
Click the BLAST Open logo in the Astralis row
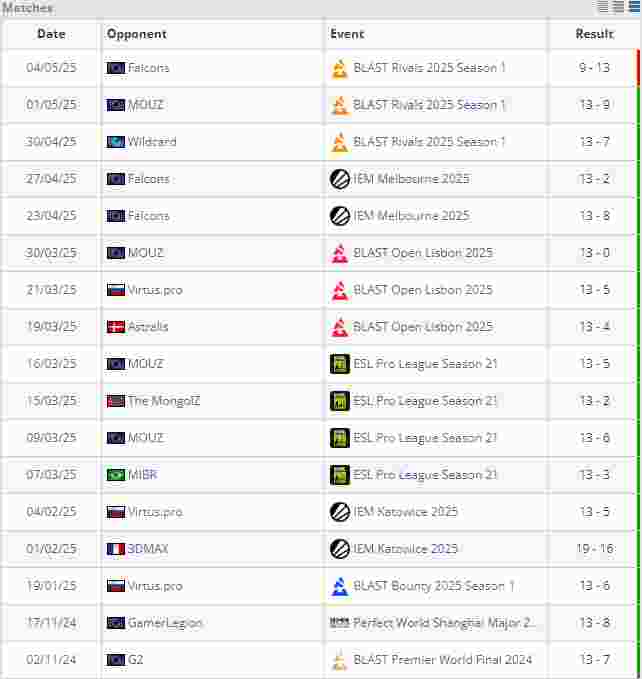tap(340, 327)
